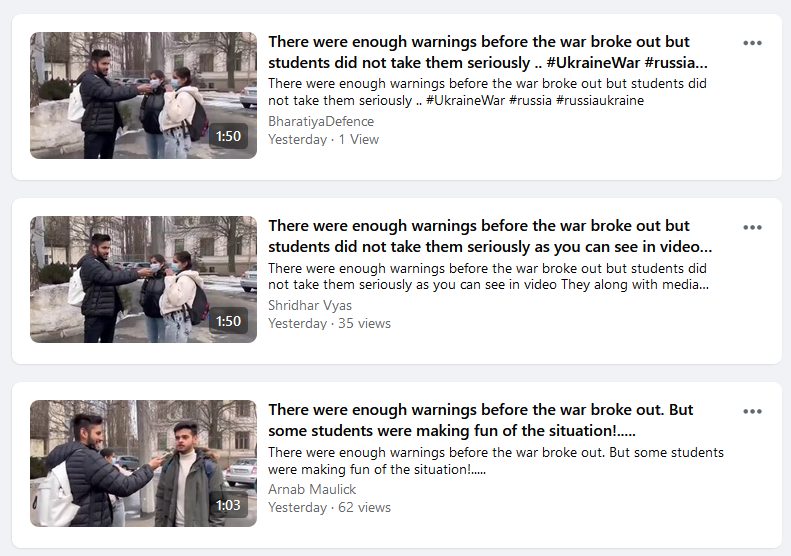Click the "Yesterday · 35 views" timestamp

click(329, 323)
